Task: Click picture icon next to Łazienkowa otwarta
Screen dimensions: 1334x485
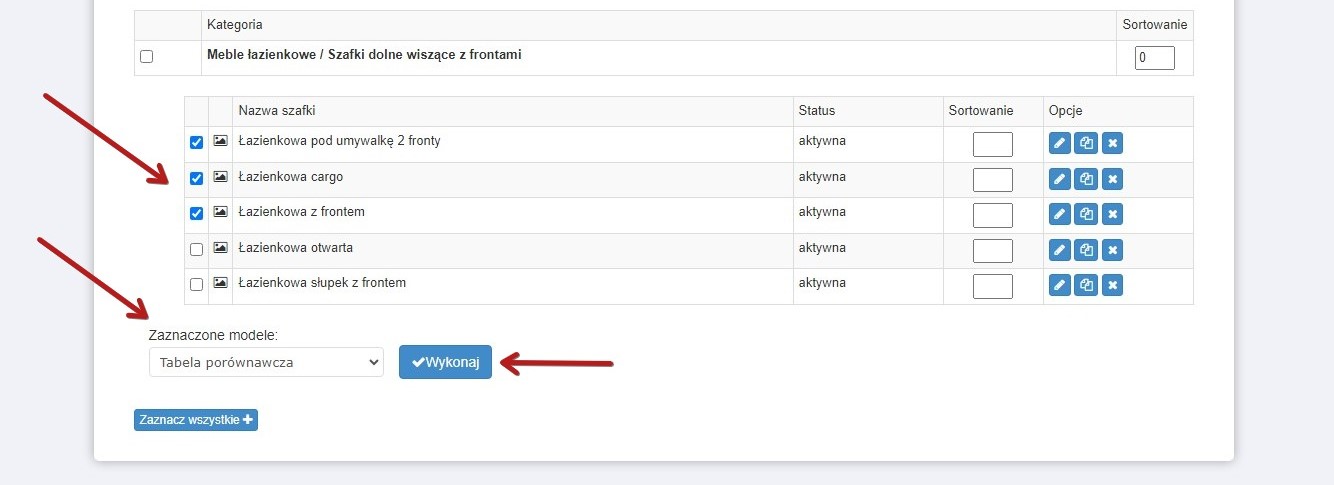Action: point(220,248)
